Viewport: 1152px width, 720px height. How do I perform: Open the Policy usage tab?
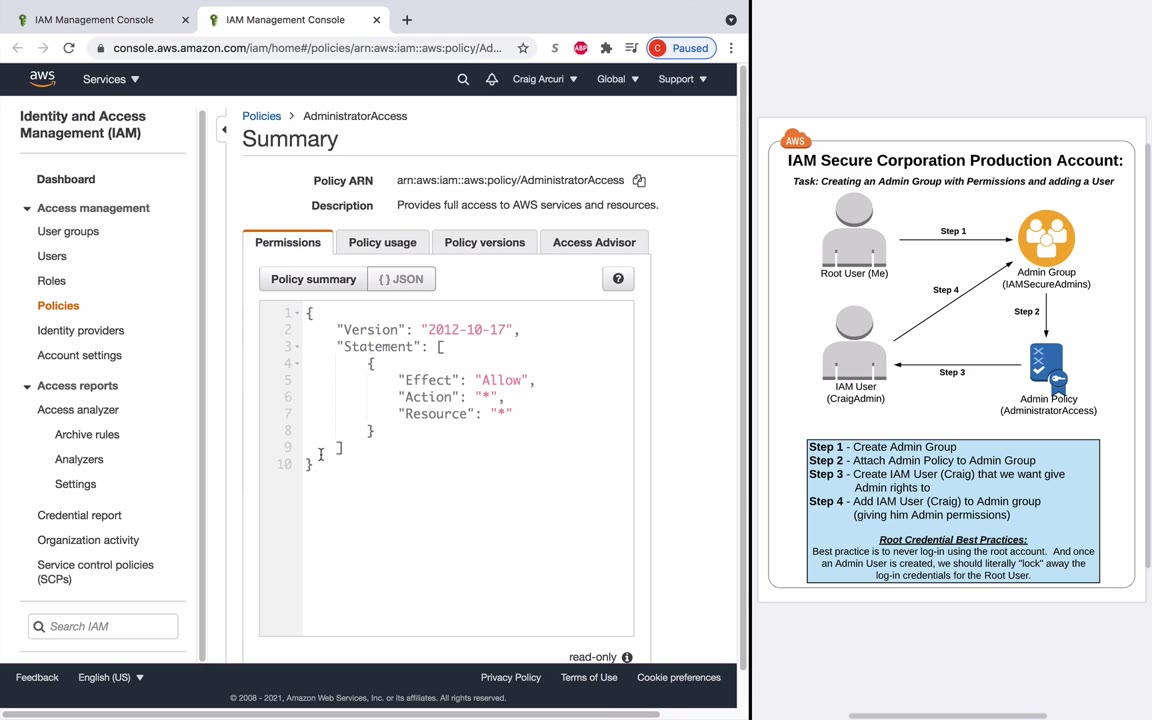point(383,242)
